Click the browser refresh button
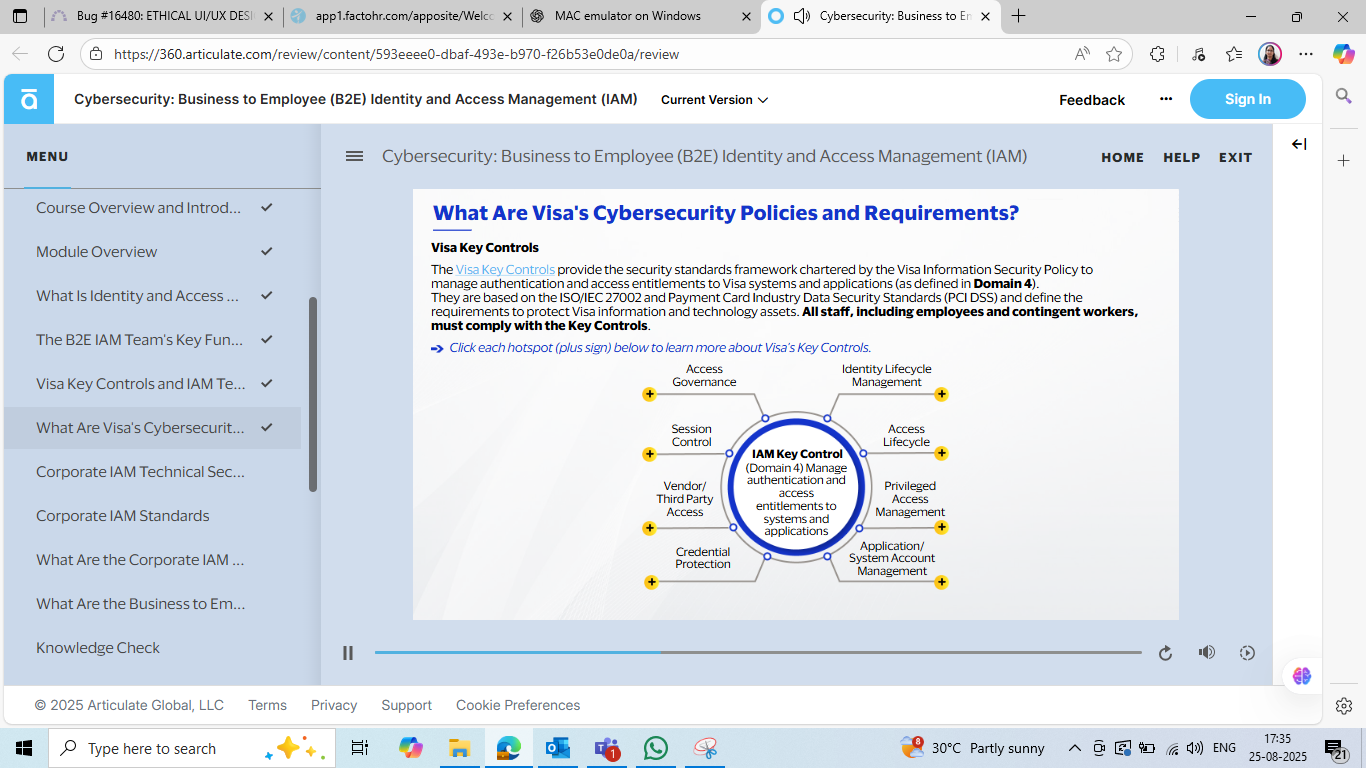The image size is (1366, 768). (x=56, y=54)
